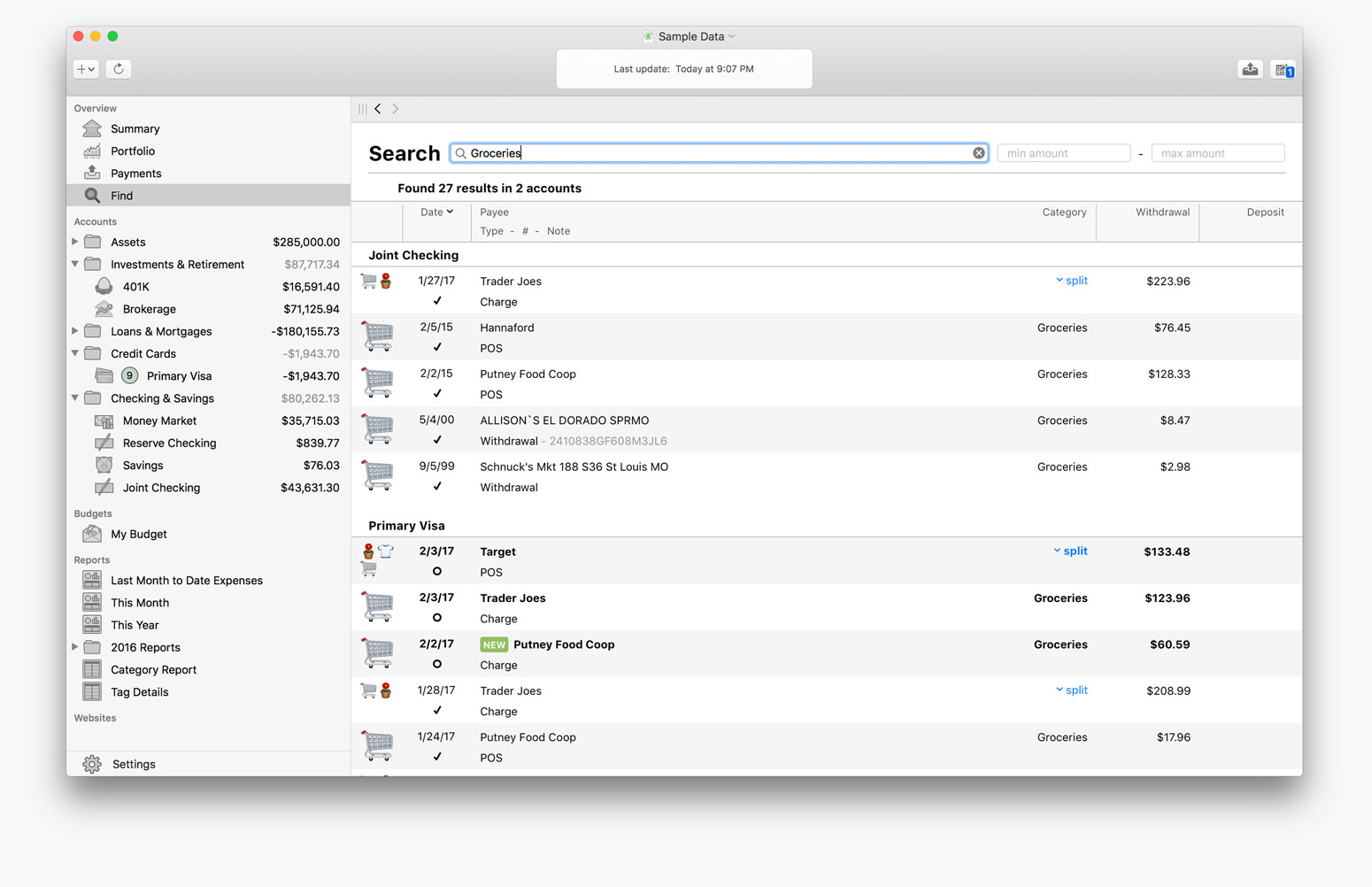Click the Find magnifier sidebar icon
Viewport: 1372px width, 887px height.
[92, 196]
